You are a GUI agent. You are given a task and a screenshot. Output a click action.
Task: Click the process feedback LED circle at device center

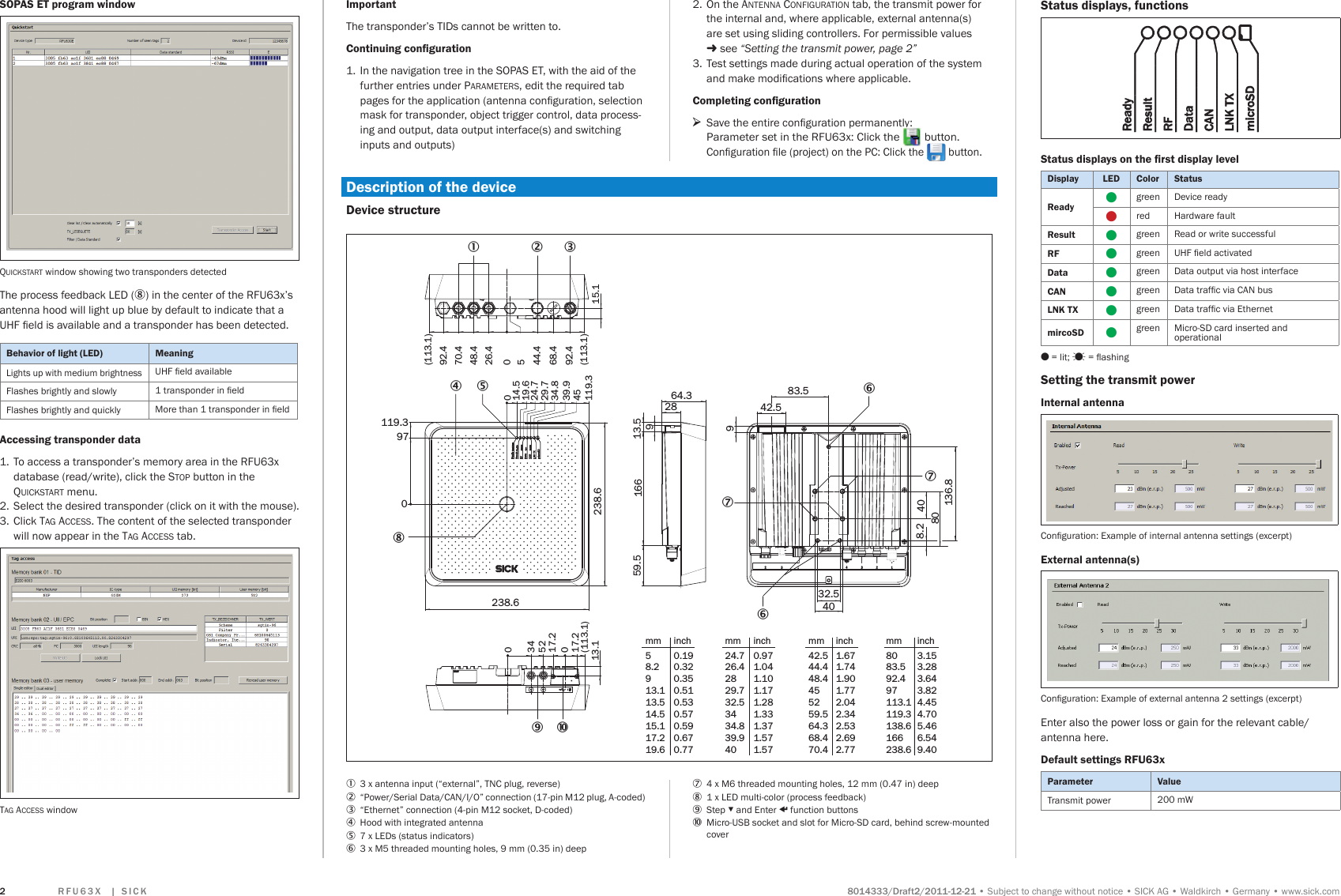coord(507,504)
